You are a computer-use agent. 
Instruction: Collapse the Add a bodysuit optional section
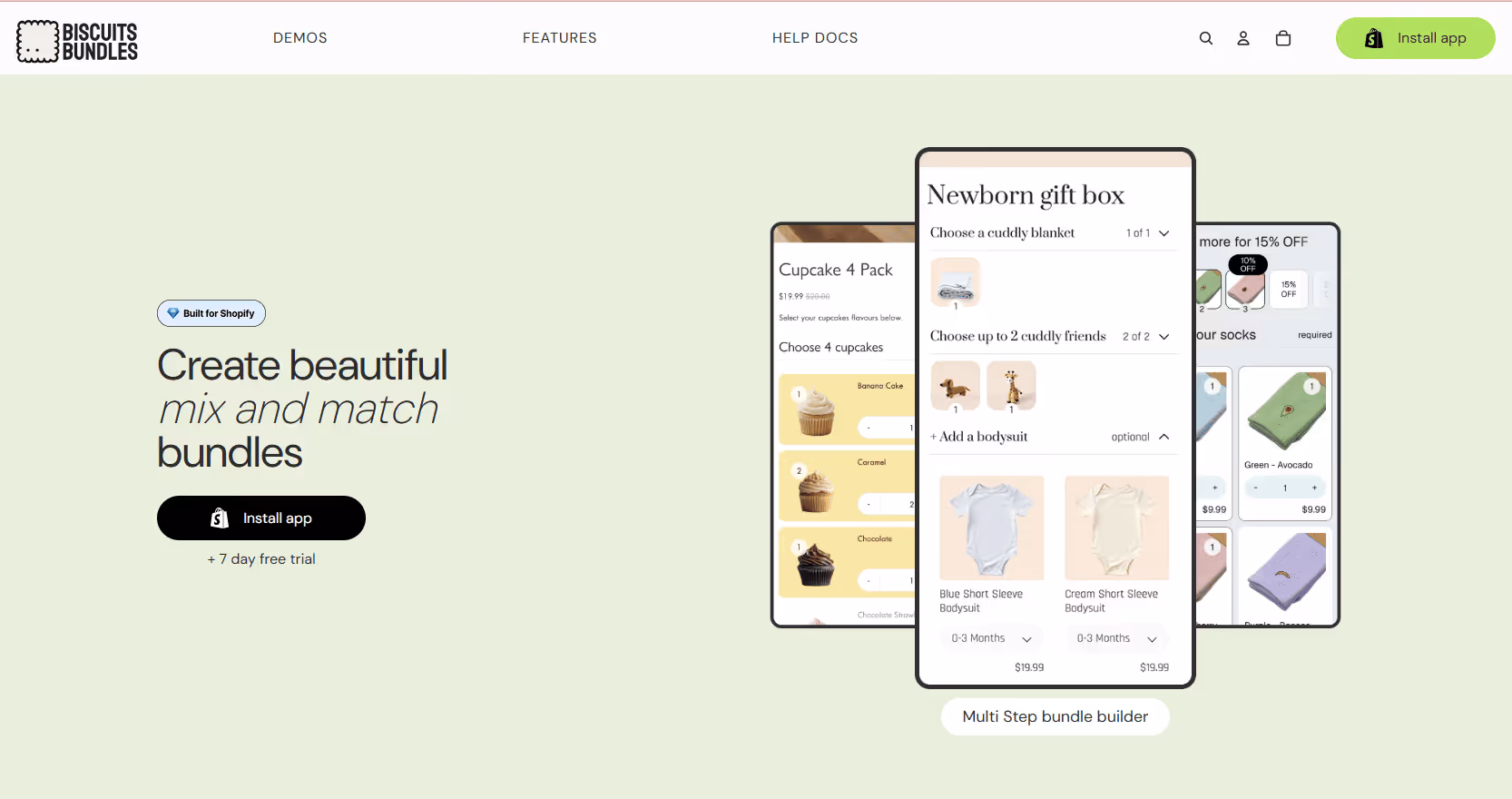[1164, 437]
